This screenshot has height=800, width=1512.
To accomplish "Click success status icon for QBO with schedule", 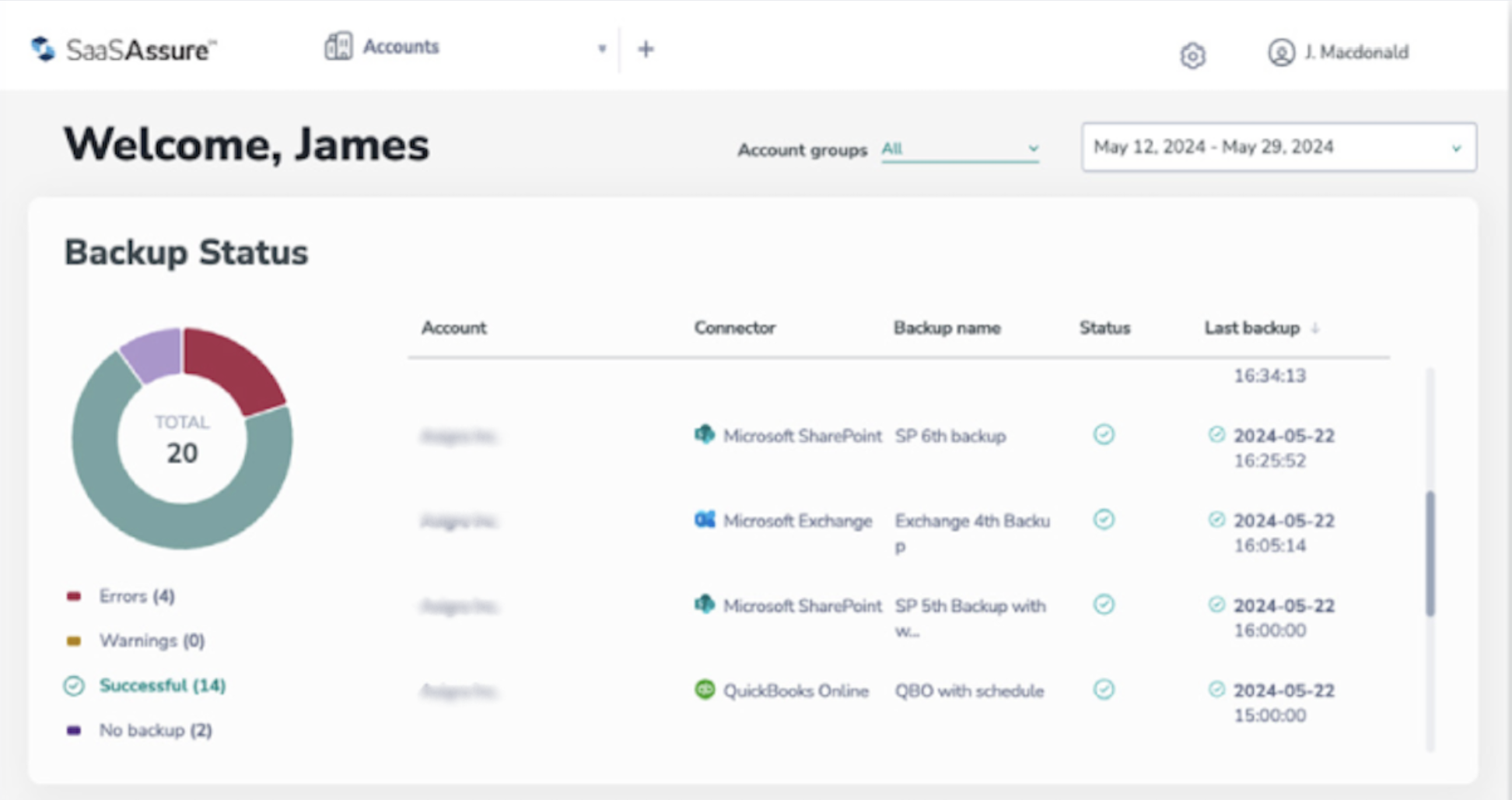I will click(1104, 689).
